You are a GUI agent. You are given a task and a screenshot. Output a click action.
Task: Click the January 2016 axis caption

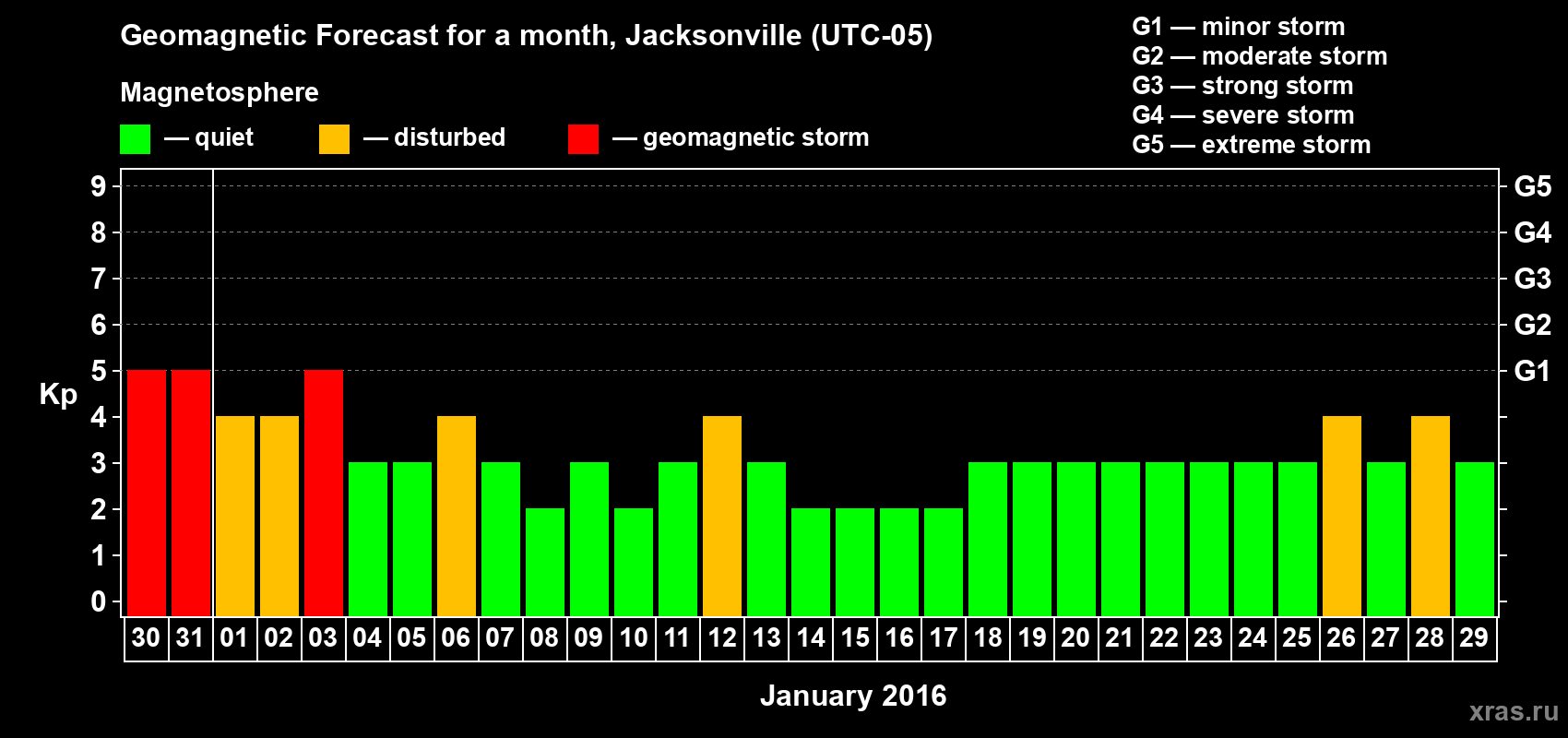tap(853, 696)
